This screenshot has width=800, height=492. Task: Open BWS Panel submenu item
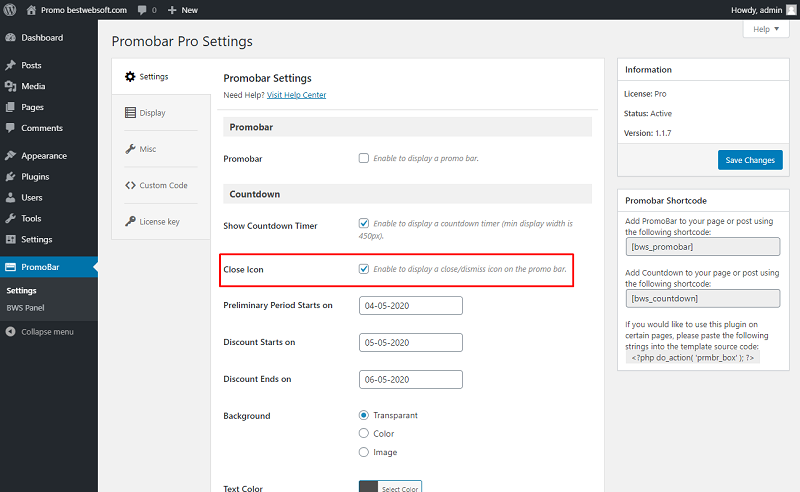(26, 308)
